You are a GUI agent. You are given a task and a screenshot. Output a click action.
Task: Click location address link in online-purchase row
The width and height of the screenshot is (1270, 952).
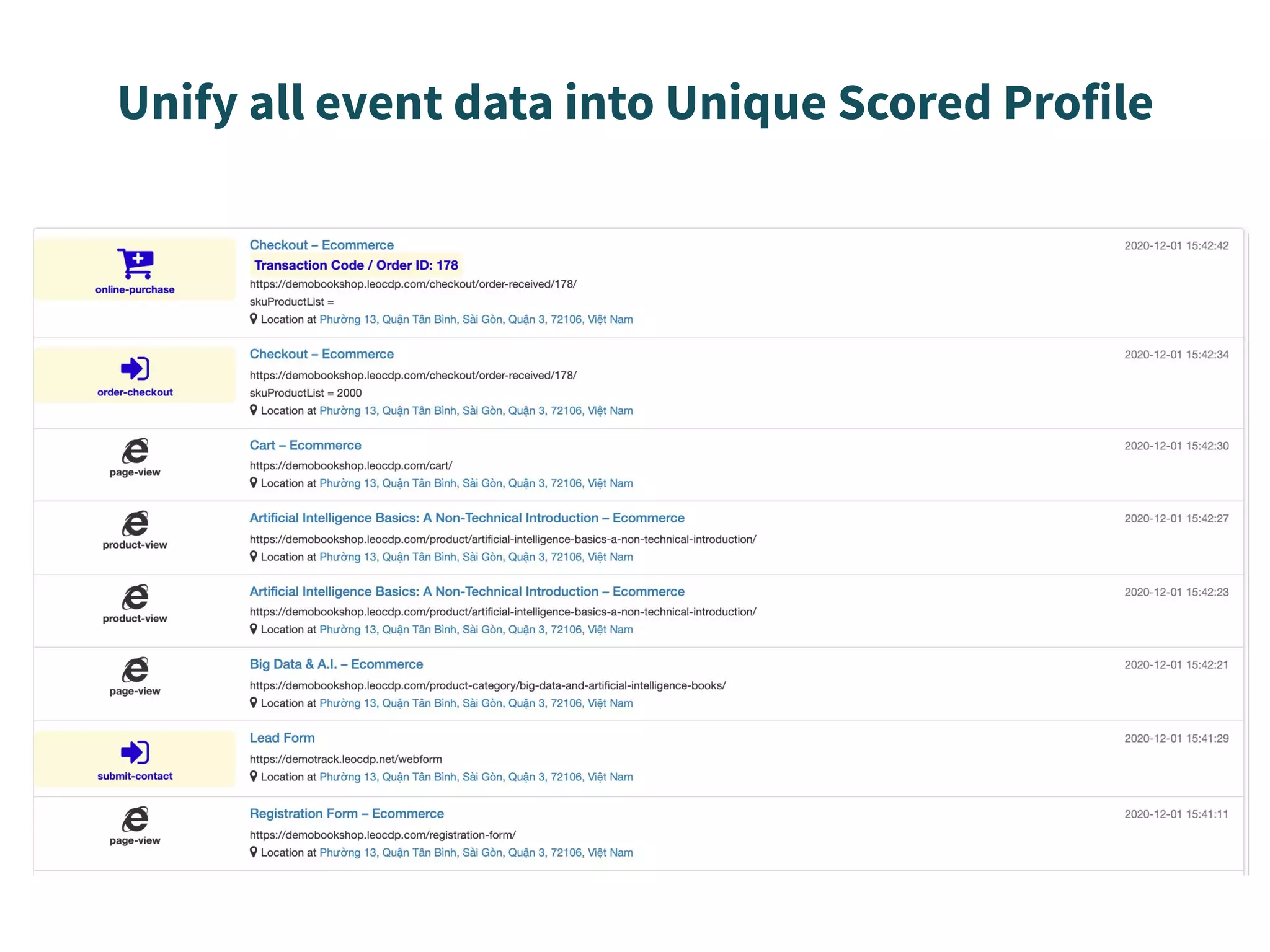click(476, 319)
